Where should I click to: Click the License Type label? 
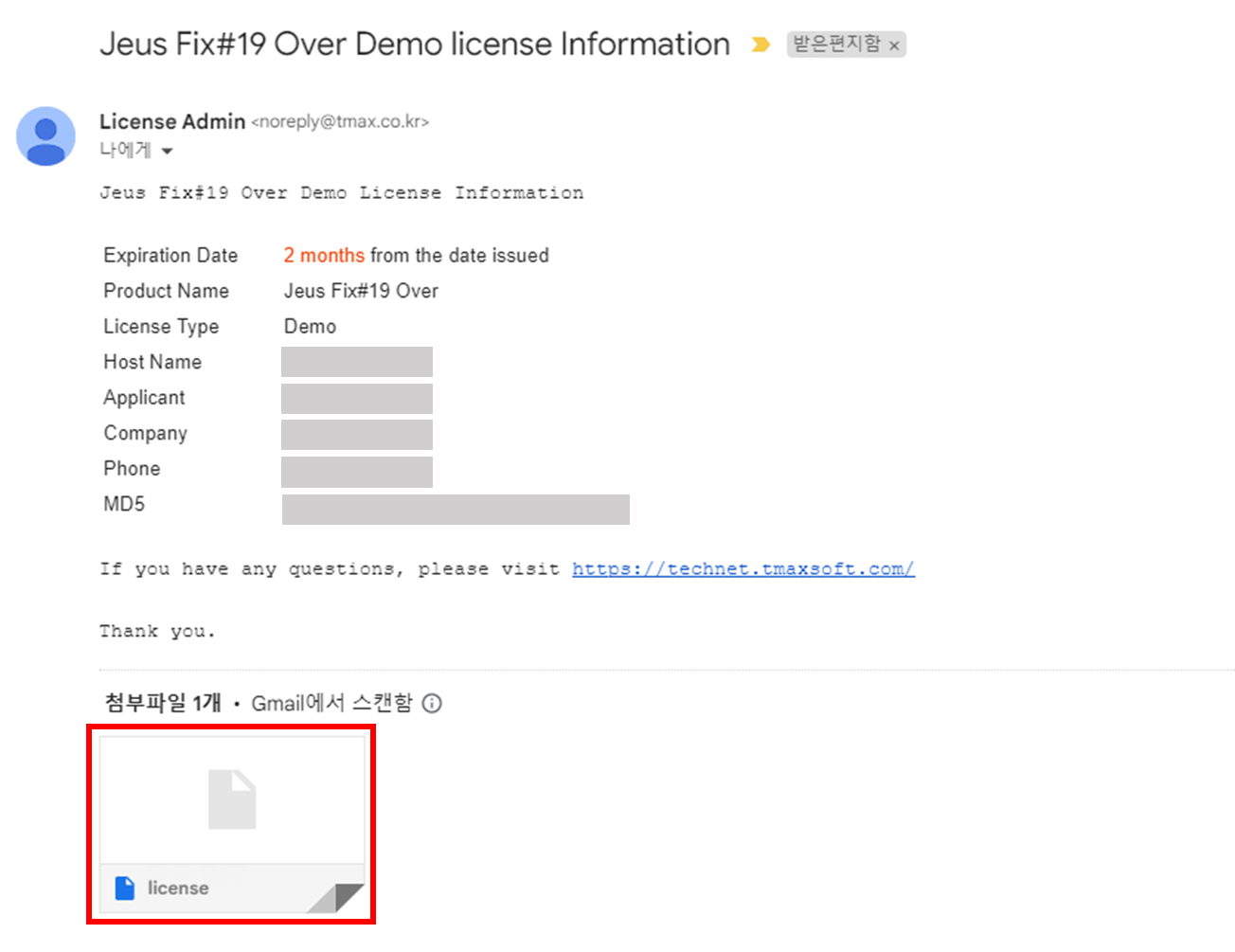(161, 326)
